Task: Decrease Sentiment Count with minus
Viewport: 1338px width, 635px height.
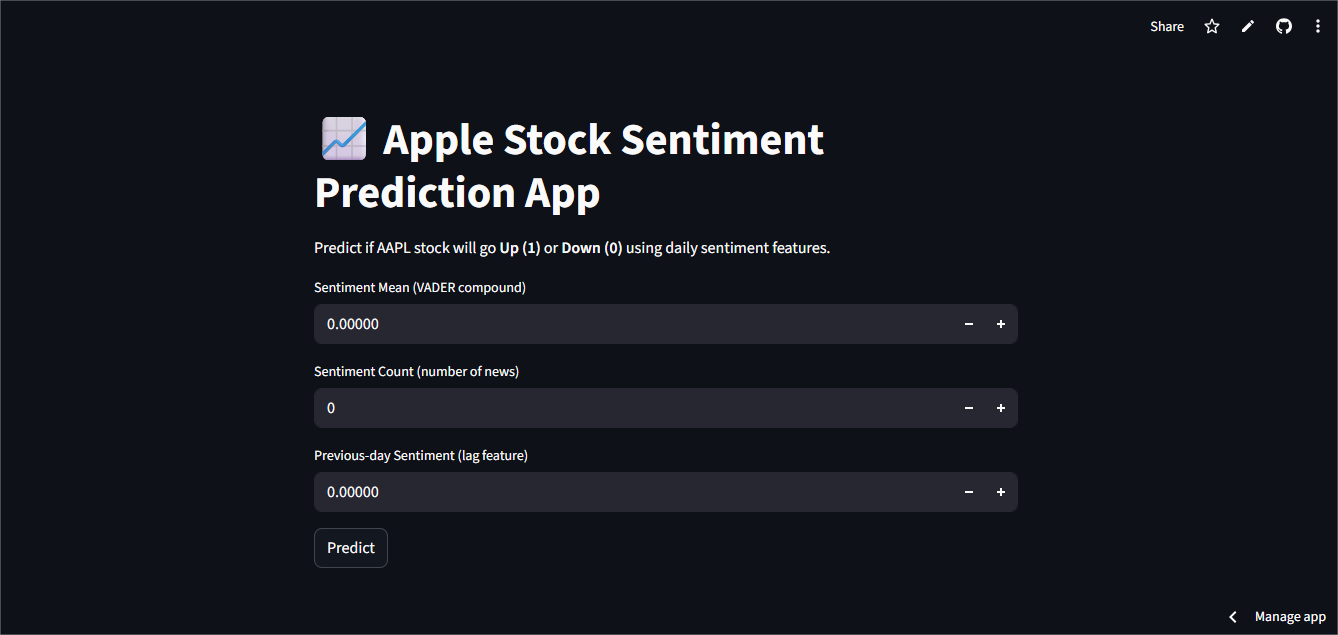Action: pos(969,408)
